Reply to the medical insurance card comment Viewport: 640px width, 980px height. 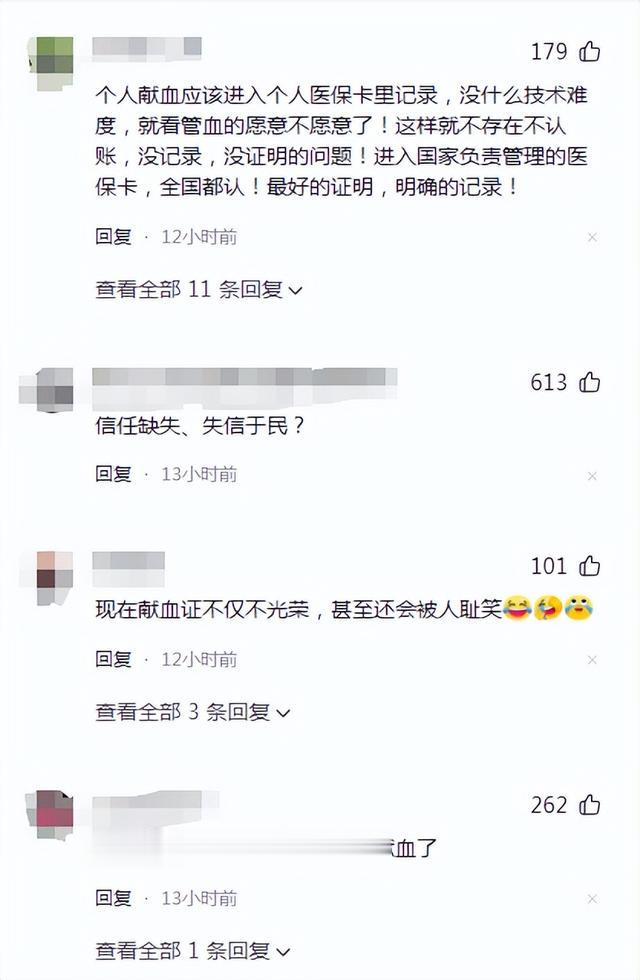coord(113,237)
